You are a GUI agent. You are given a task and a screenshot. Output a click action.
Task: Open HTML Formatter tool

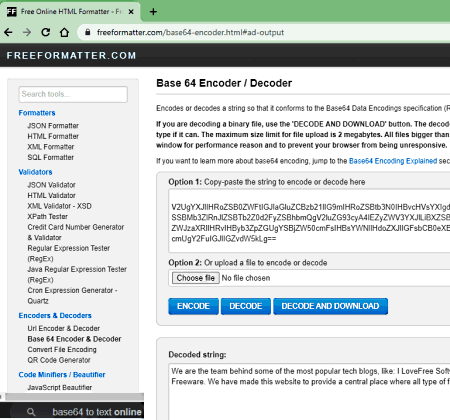(x=53, y=136)
